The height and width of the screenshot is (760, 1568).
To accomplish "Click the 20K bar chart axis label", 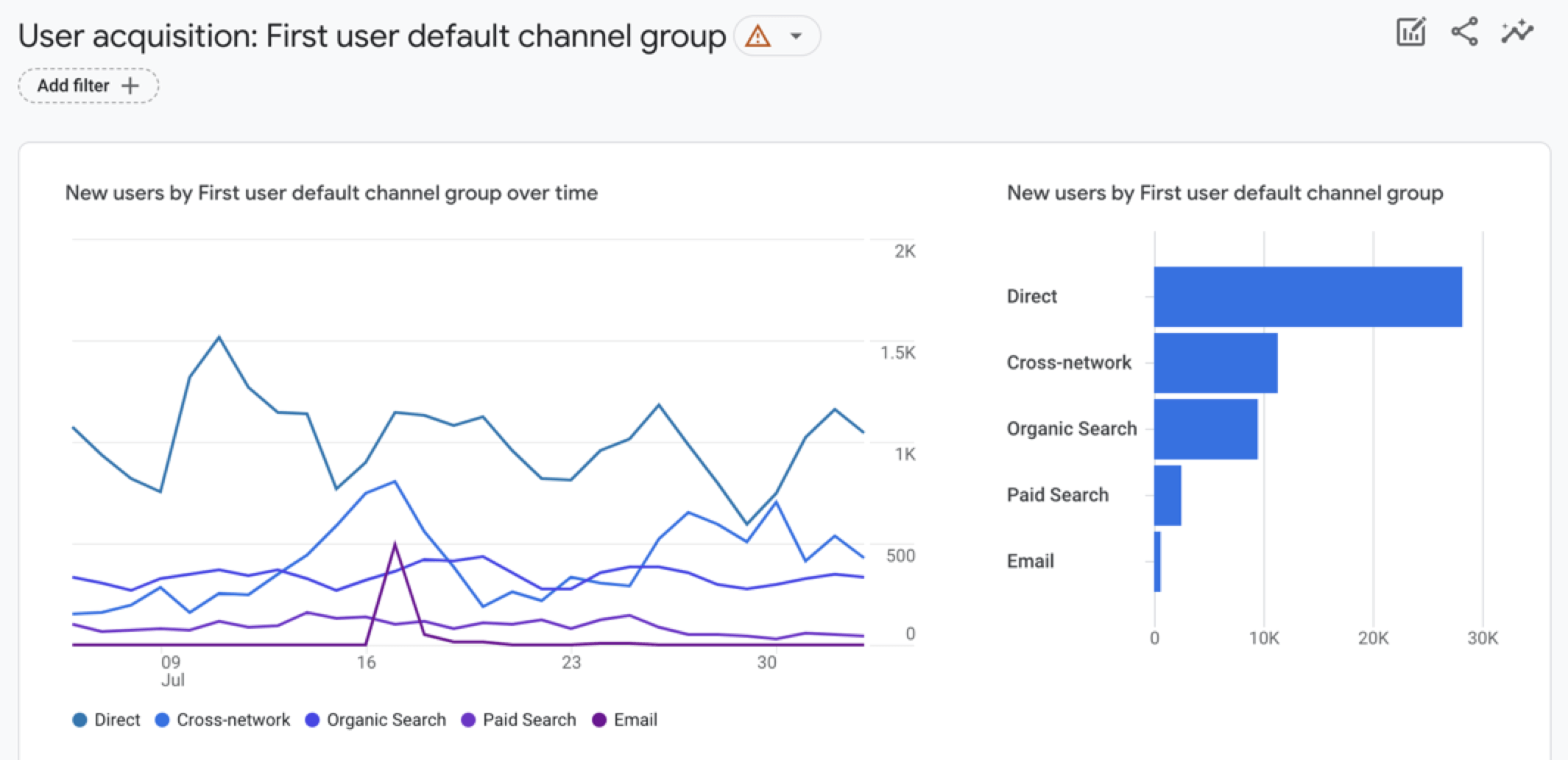I will coord(1373,638).
